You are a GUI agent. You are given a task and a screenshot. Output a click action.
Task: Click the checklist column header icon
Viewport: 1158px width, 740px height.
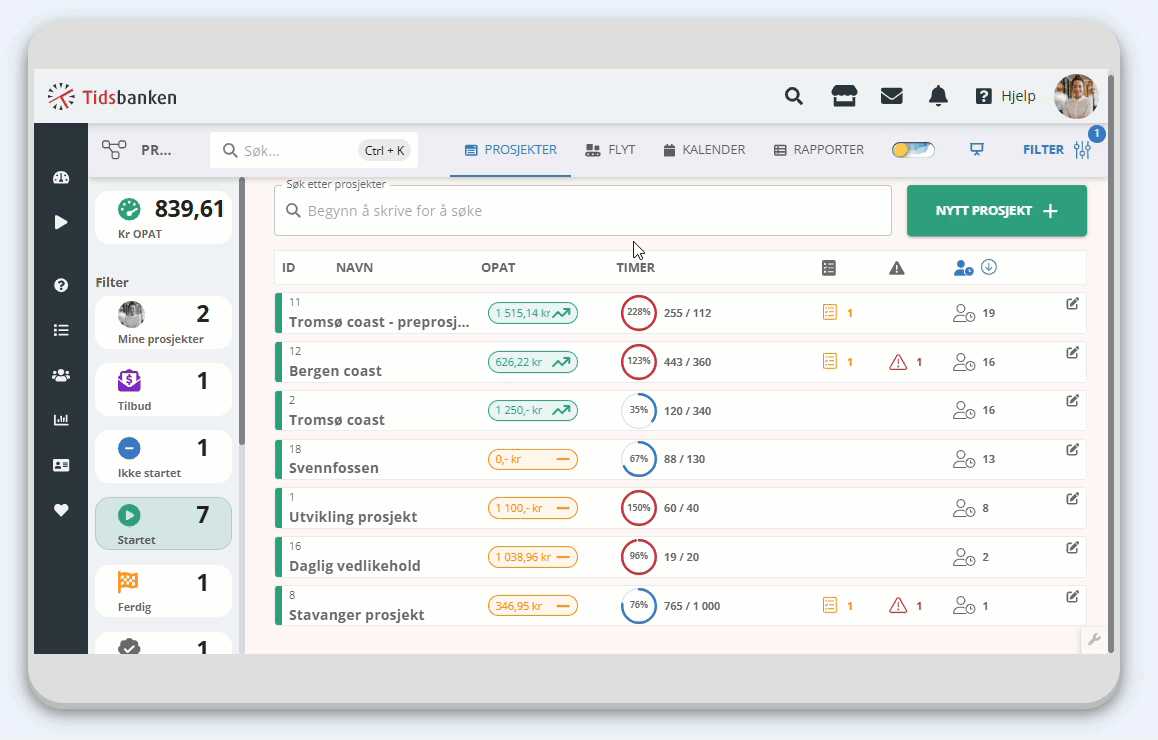[x=829, y=268]
